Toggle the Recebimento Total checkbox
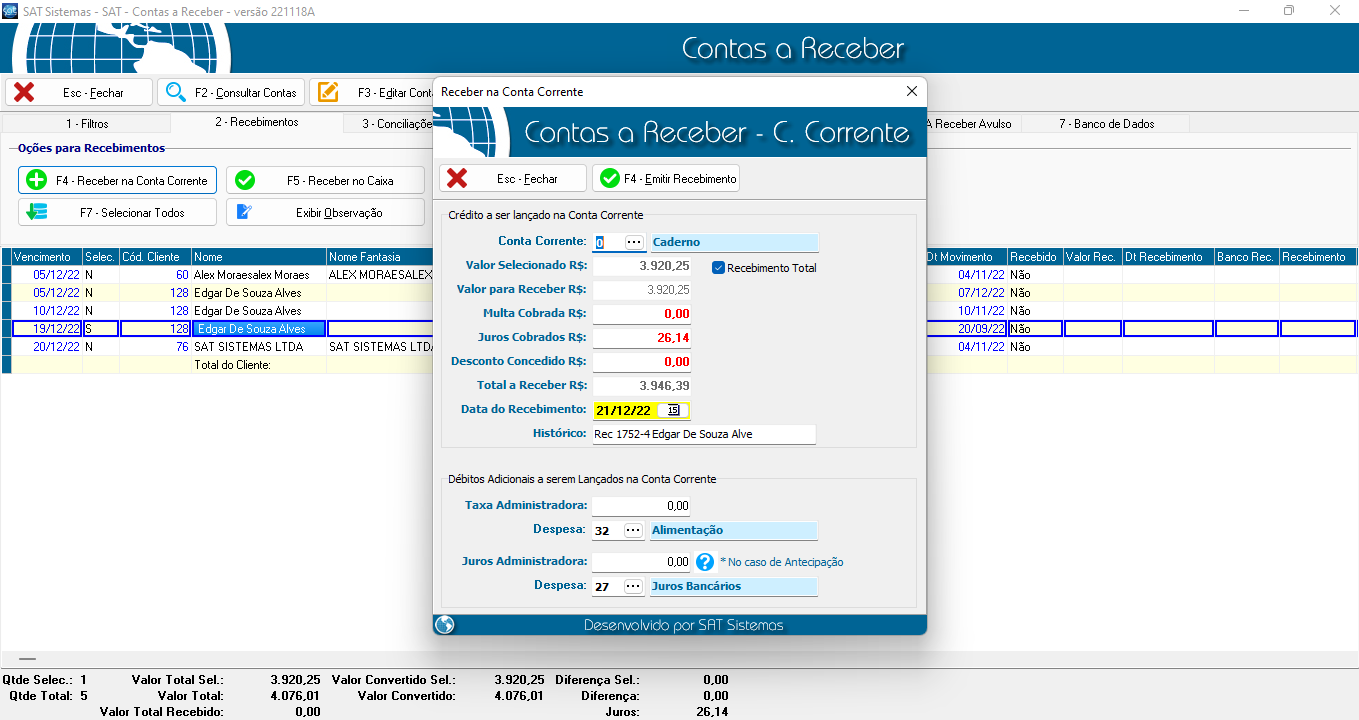 coord(718,268)
